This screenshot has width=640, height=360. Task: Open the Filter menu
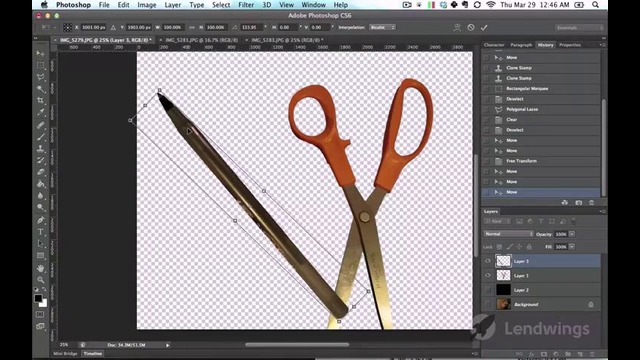point(246,5)
